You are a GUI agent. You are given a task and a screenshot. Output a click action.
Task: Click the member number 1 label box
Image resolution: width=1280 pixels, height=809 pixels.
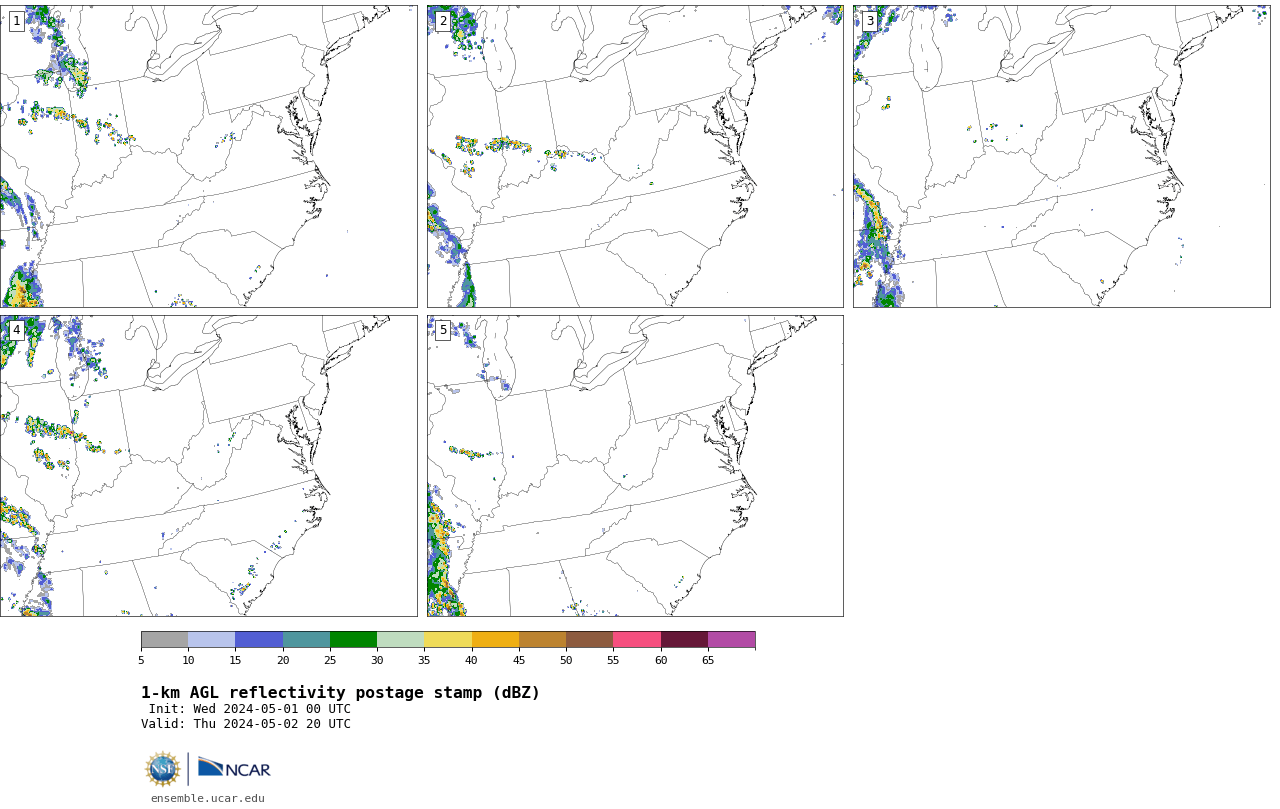(x=16, y=21)
